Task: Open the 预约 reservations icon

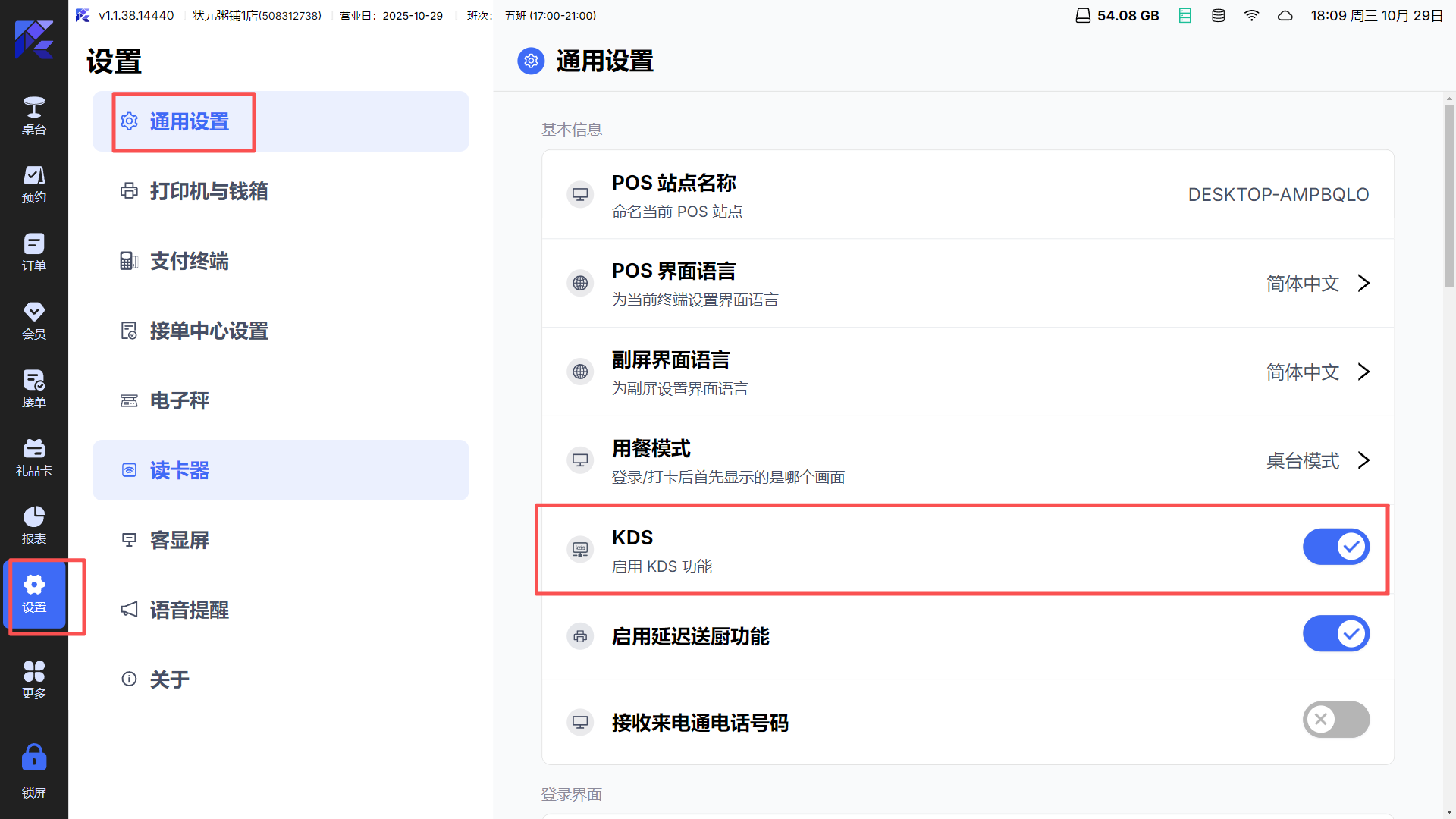Action: (33, 184)
